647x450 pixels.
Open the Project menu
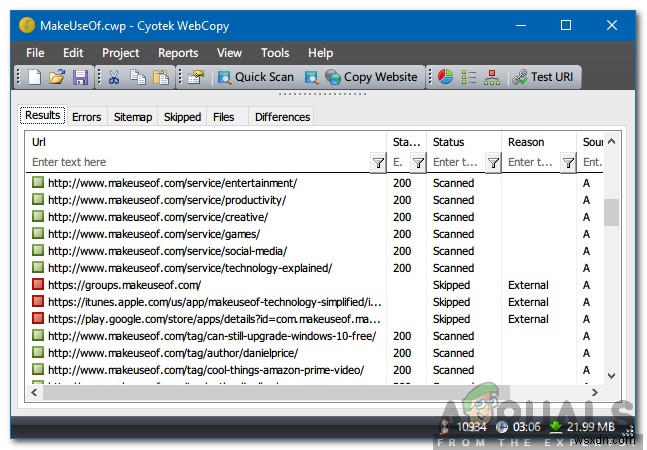click(x=120, y=53)
